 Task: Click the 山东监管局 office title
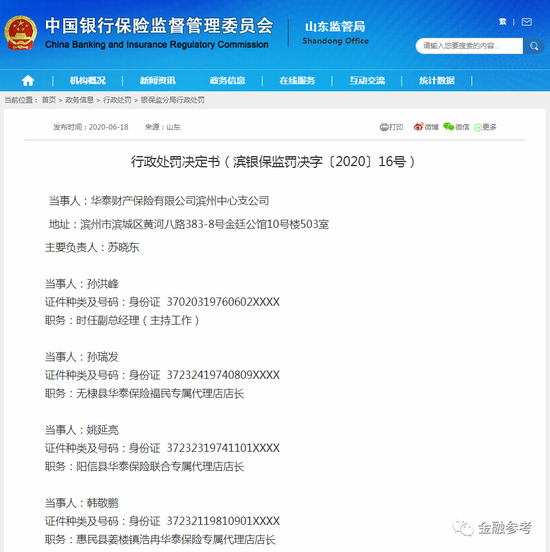point(335,26)
